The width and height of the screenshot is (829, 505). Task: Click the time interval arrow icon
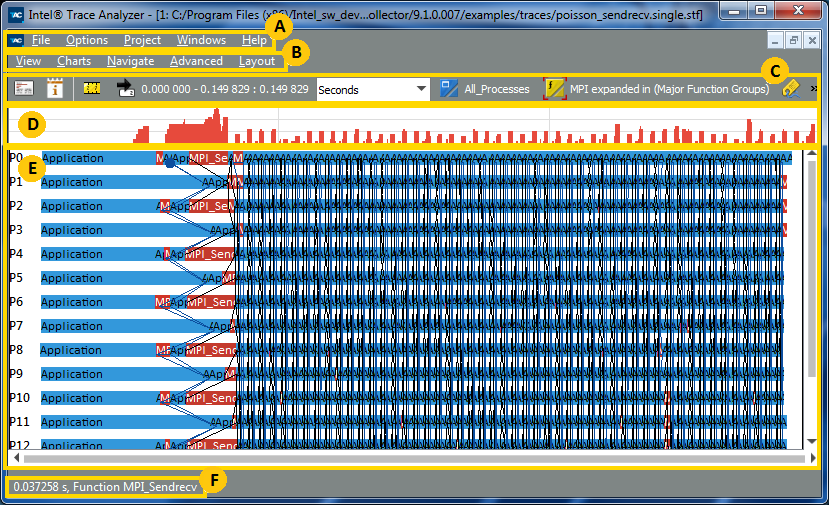point(126,89)
